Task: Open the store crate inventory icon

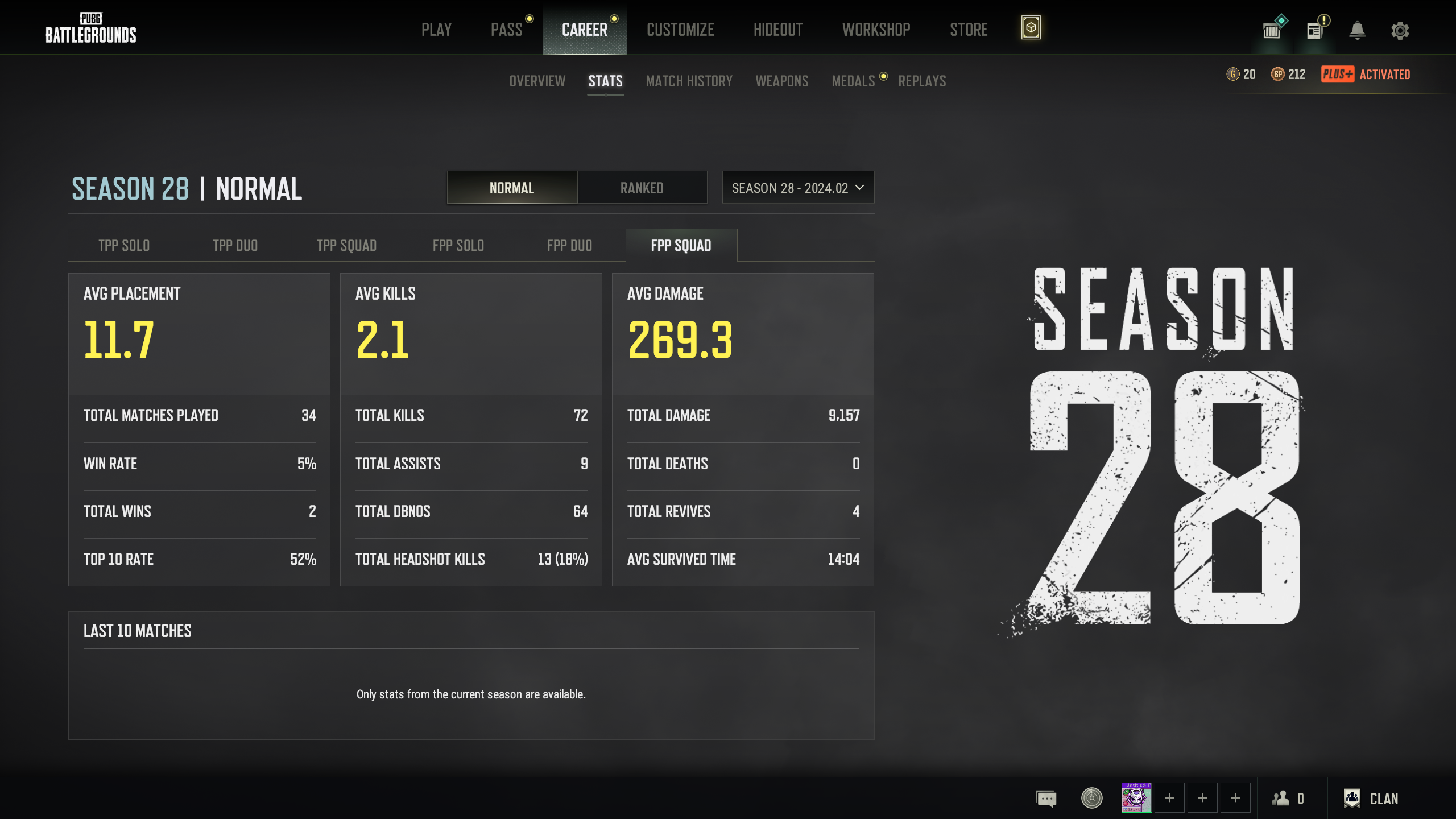Action: tap(1272, 30)
